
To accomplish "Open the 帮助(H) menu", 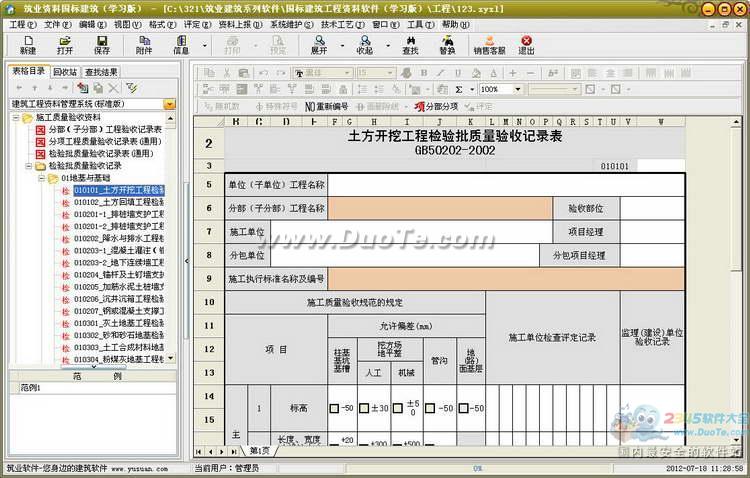I will [x=455, y=24].
